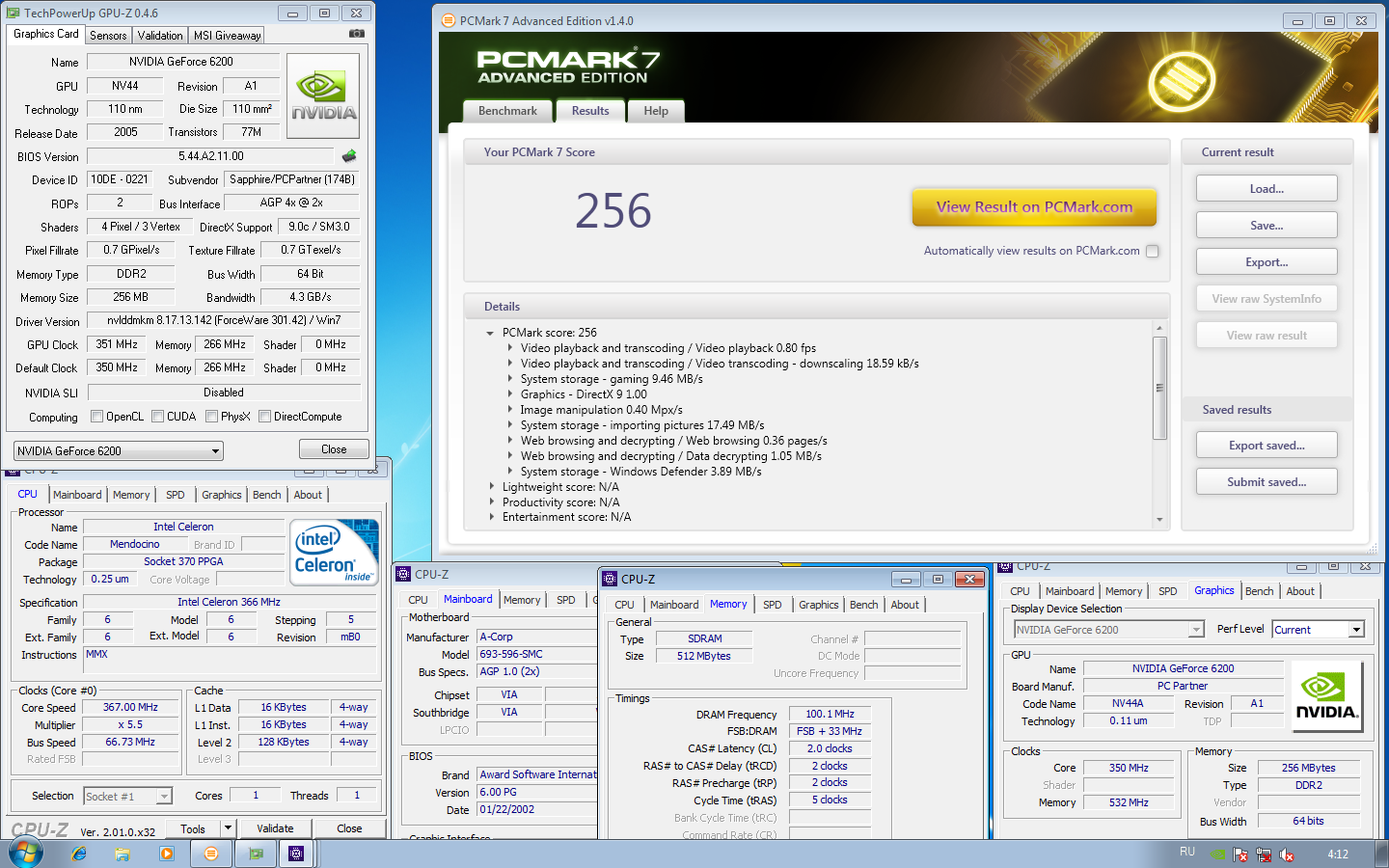Click the CPU-Z Mainboard window title icon
1389x868 pixels.
[x=404, y=574]
